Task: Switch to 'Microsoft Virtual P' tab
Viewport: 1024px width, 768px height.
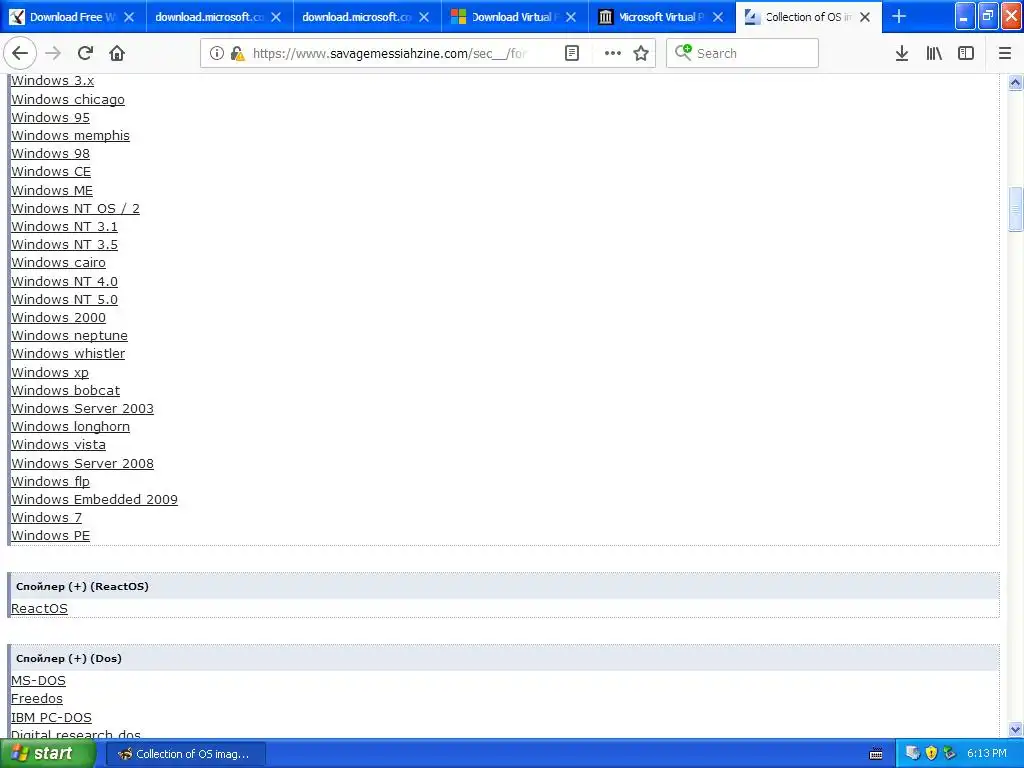Action: tap(662, 17)
